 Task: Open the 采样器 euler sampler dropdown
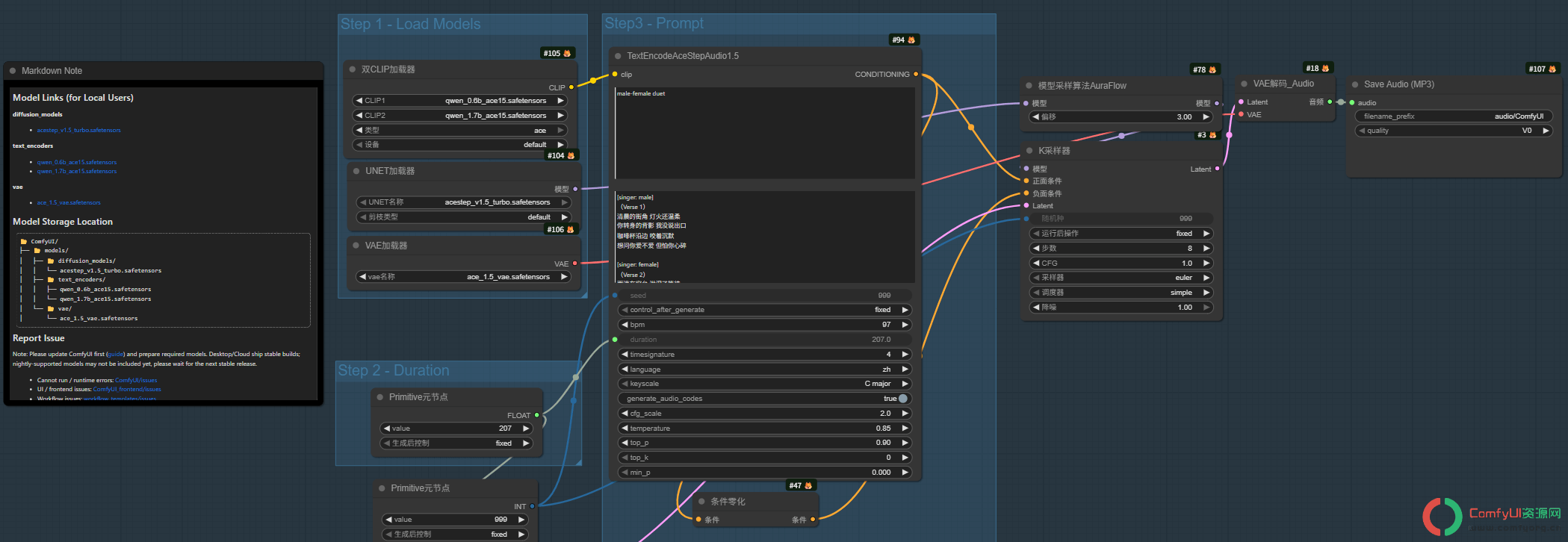click(1121, 278)
